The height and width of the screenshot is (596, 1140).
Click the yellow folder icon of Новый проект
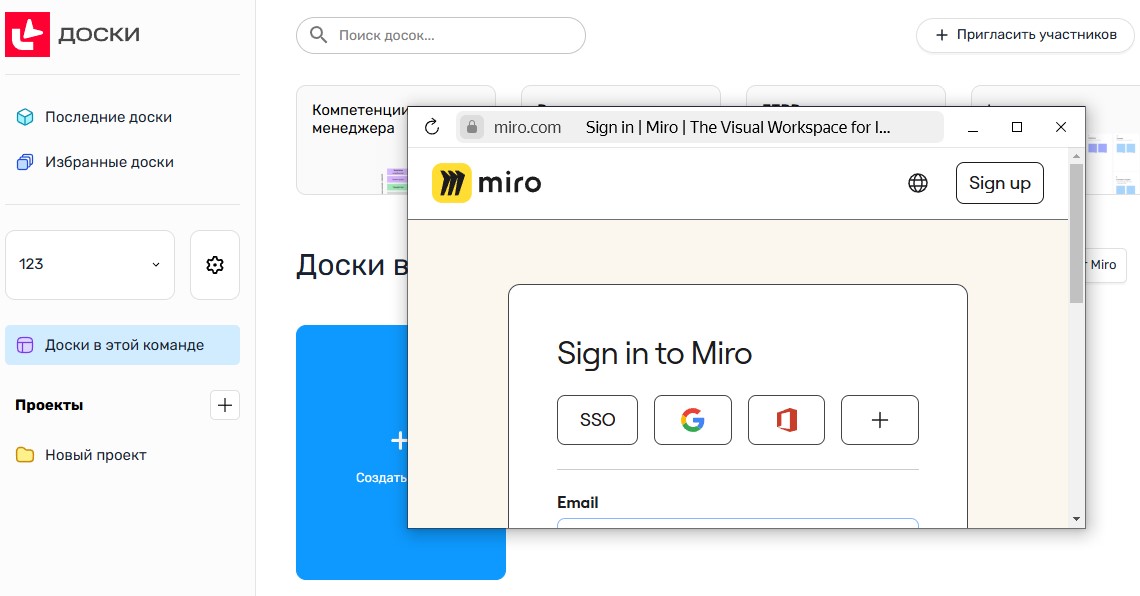[x=25, y=455]
